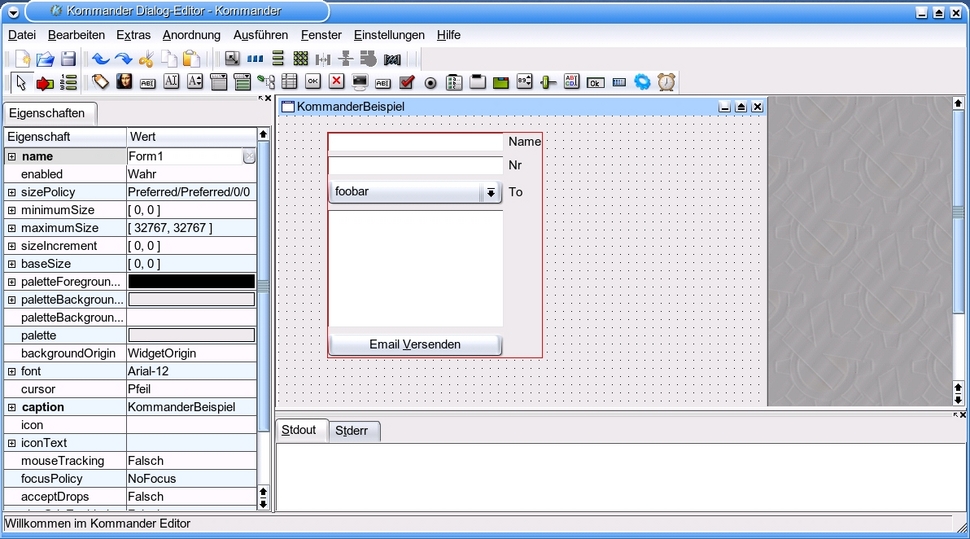Select the checkbox widget tool in toolbar
Image resolution: width=970 pixels, height=539 pixels.
407,82
